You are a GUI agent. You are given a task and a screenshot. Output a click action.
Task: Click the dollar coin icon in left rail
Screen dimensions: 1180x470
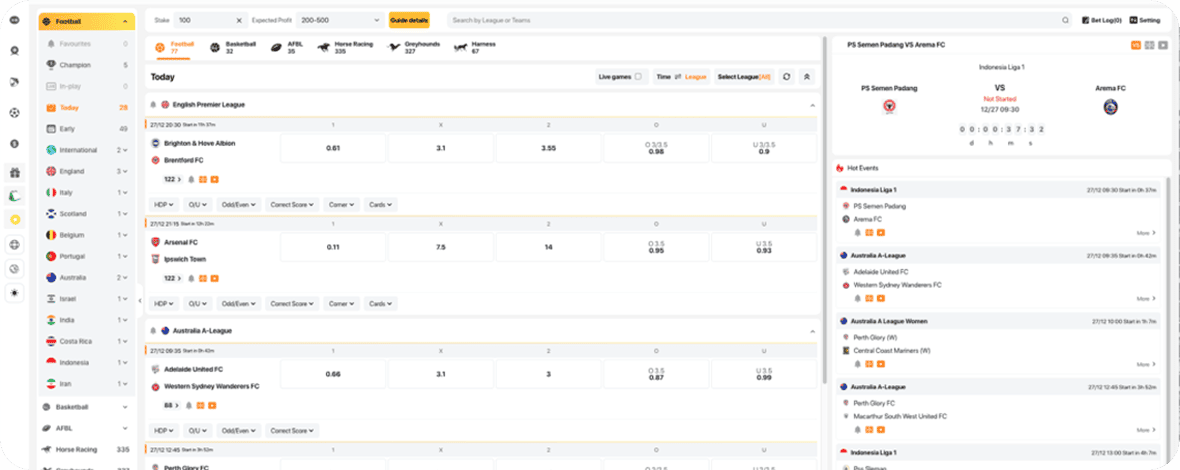pos(14,143)
